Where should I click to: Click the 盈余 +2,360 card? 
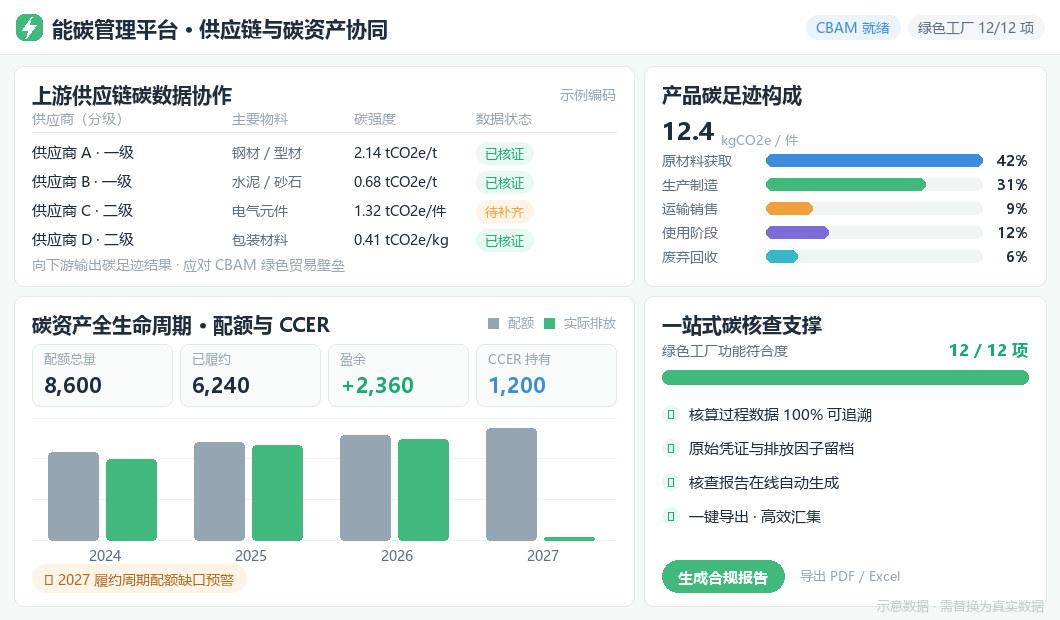pos(398,375)
